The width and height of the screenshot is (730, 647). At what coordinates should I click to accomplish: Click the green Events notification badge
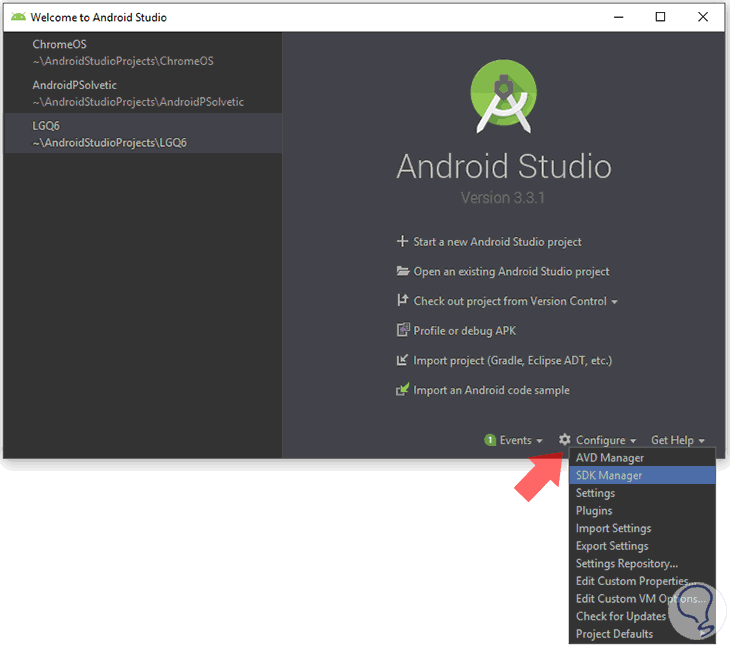coord(490,440)
